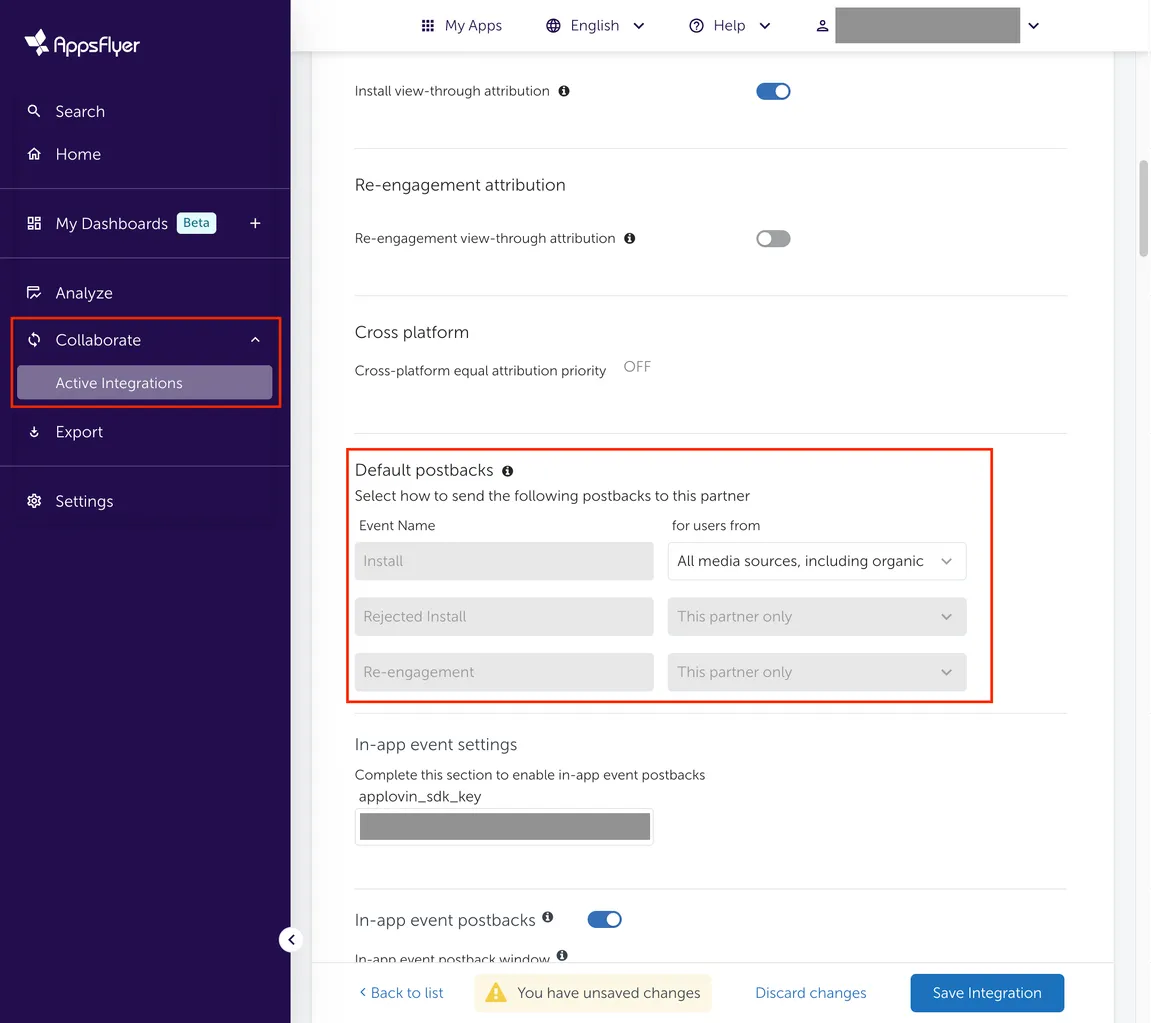Click the Discard changes link
Screen dimensions: 1151x1023
point(810,992)
